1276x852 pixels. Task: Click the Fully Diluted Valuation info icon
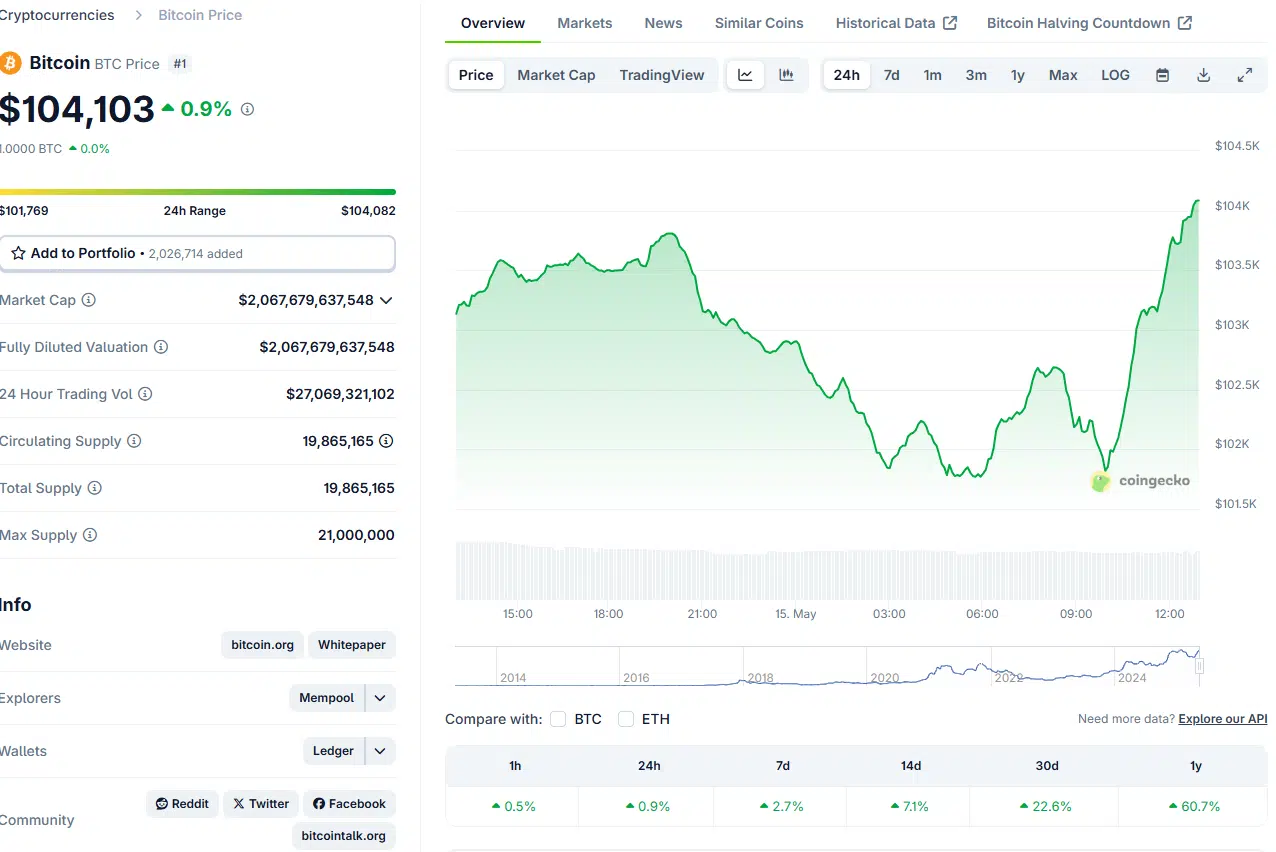[x=161, y=347]
